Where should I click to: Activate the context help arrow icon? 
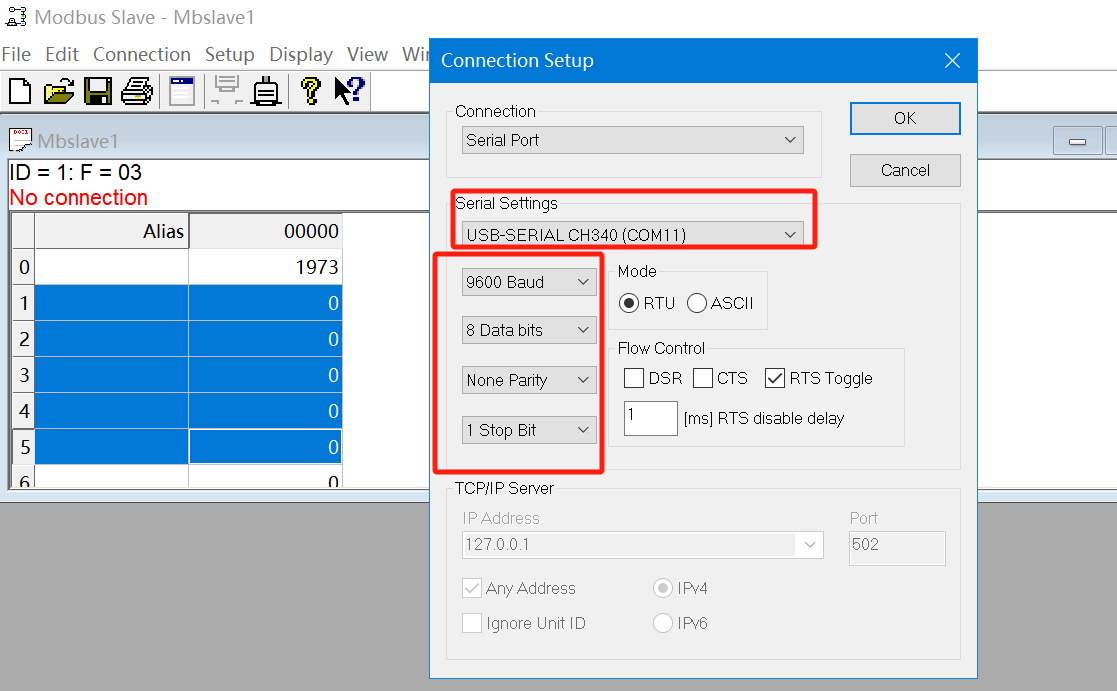point(349,91)
